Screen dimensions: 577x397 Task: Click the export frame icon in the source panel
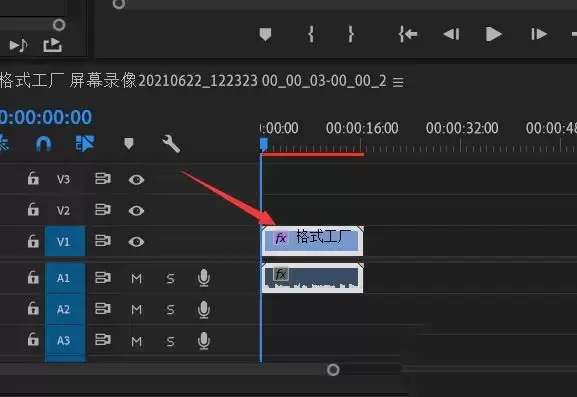[52, 45]
